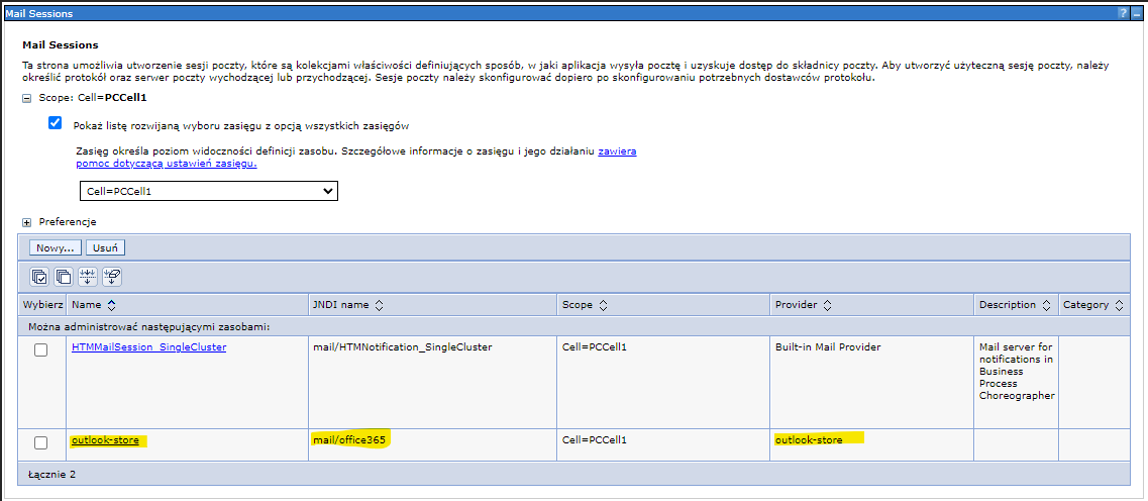Click the Usuń button
The image size is (1148, 501).
click(x=105, y=248)
